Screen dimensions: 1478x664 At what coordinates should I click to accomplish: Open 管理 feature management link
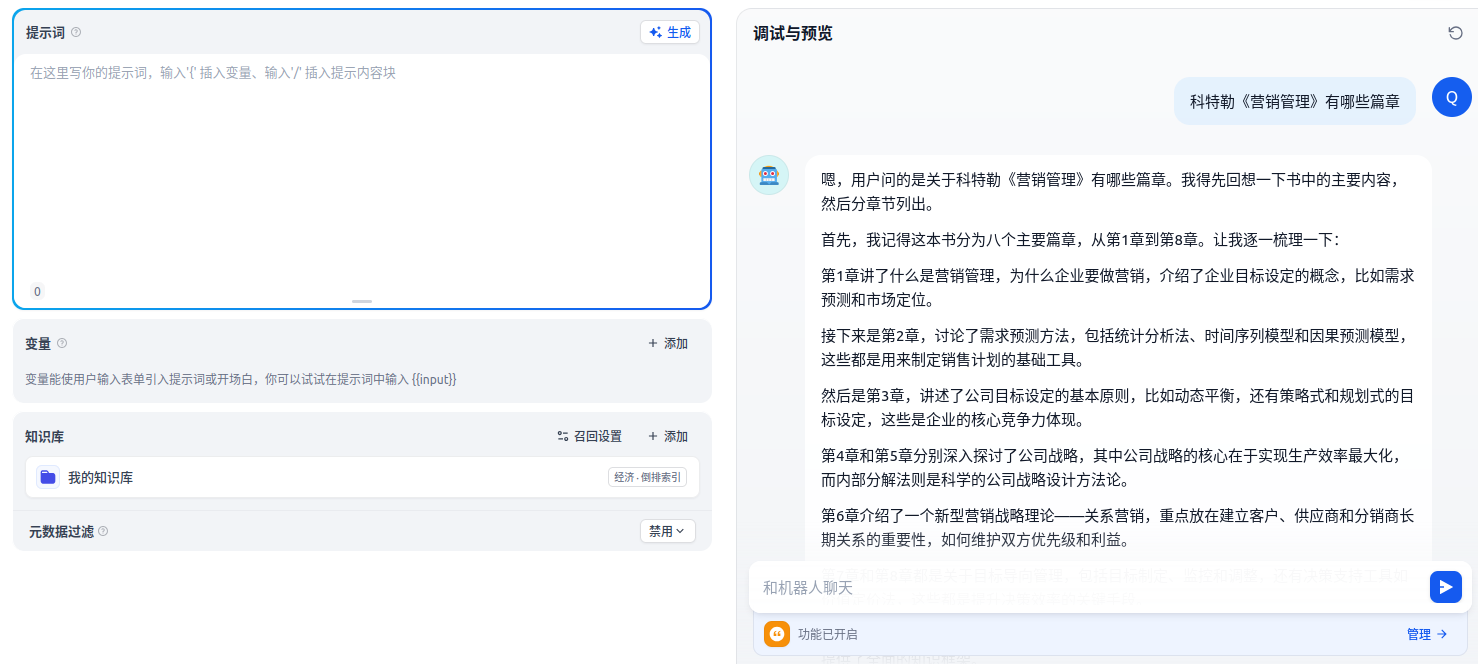point(1427,634)
